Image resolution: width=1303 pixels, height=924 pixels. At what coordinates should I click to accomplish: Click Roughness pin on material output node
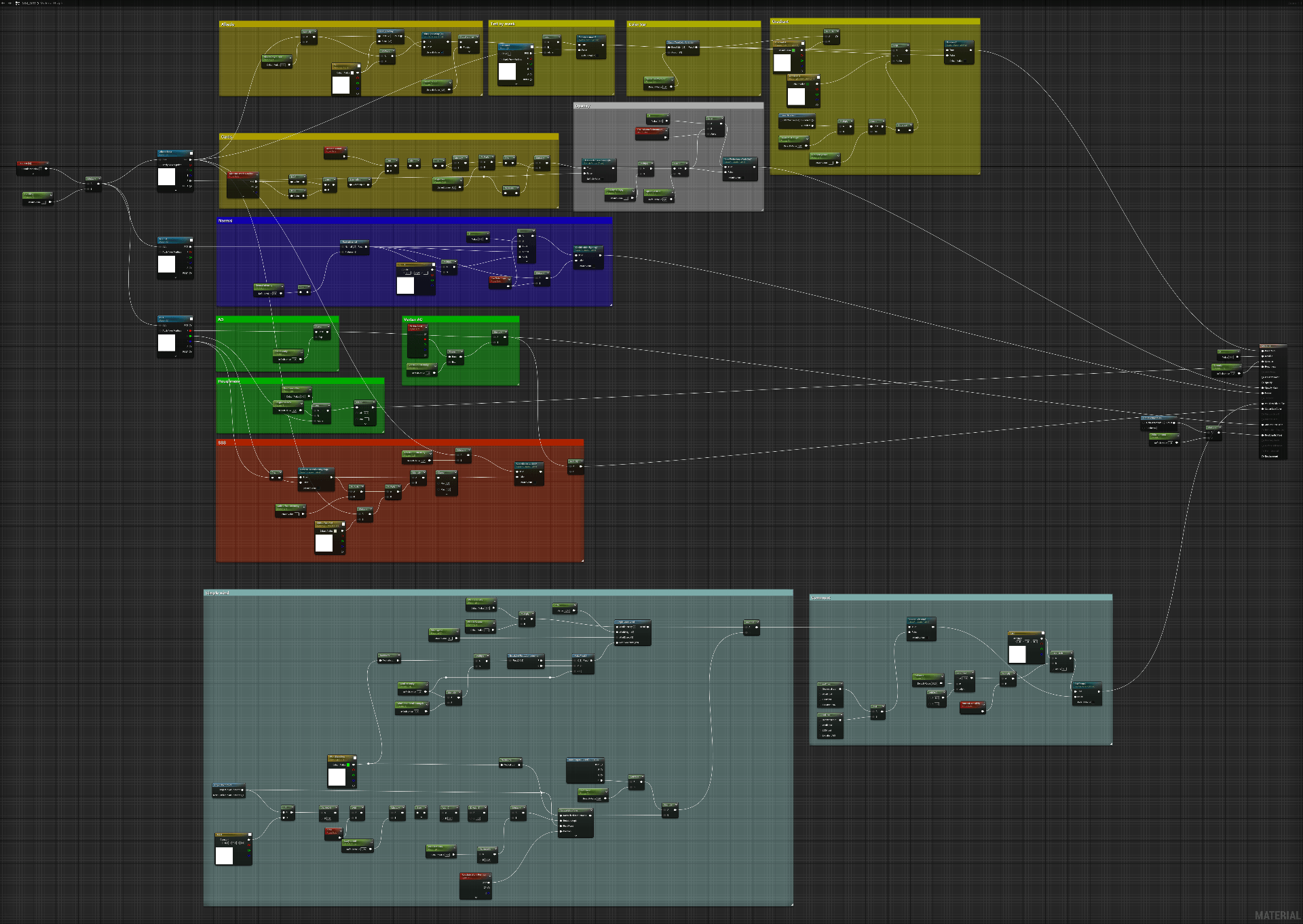tap(1262, 367)
